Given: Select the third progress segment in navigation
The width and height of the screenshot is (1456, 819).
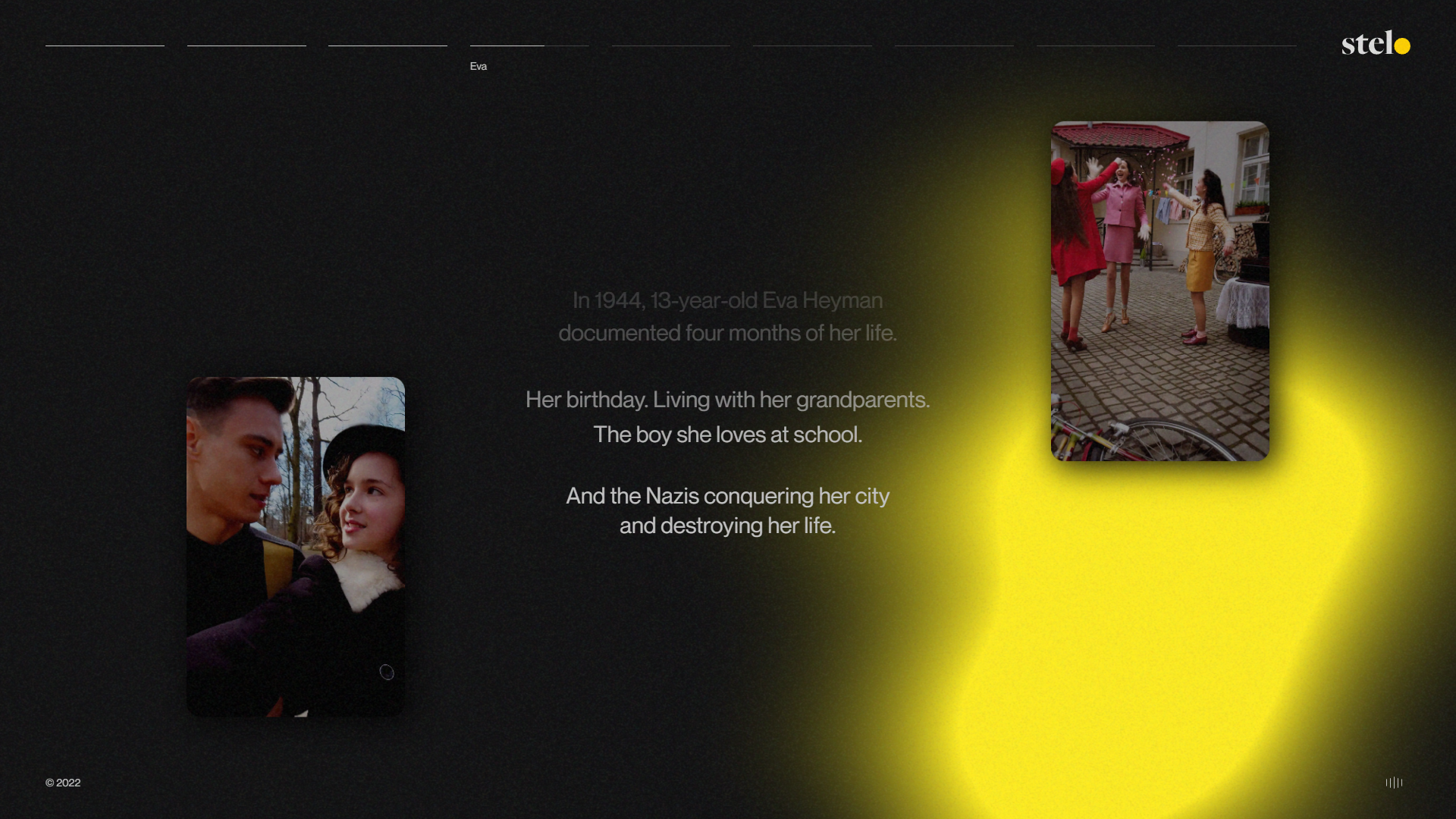Looking at the screenshot, I should point(388,45).
